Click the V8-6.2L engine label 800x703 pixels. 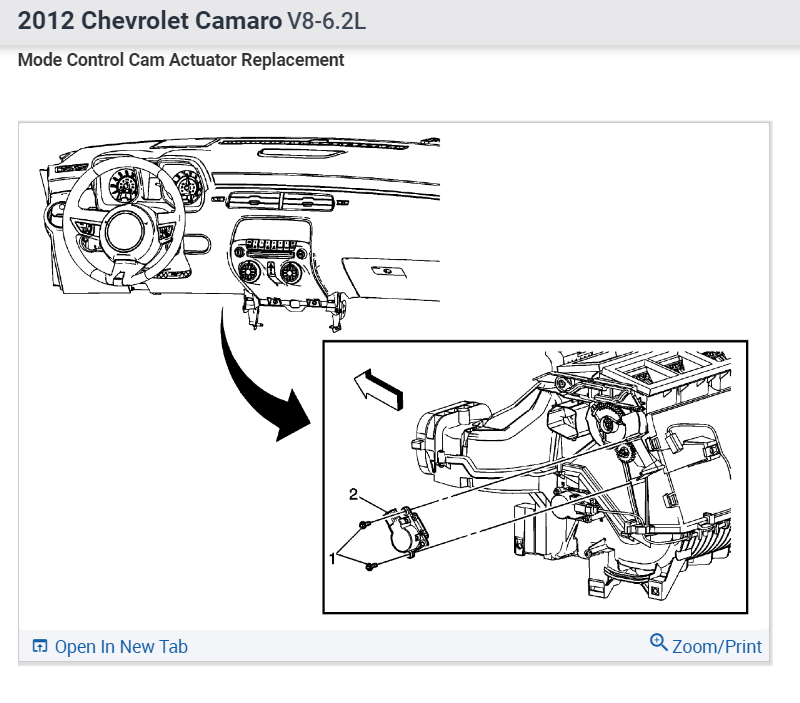pos(327,21)
